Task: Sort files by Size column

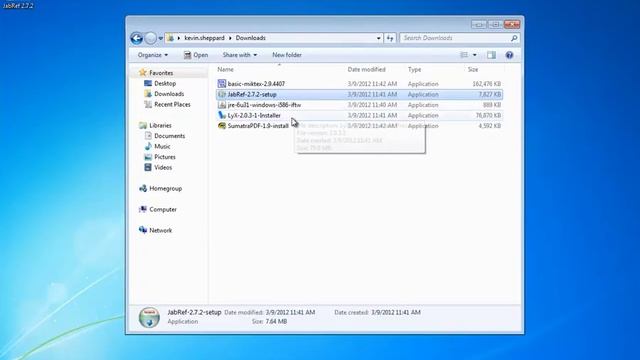Action: click(473, 69)
